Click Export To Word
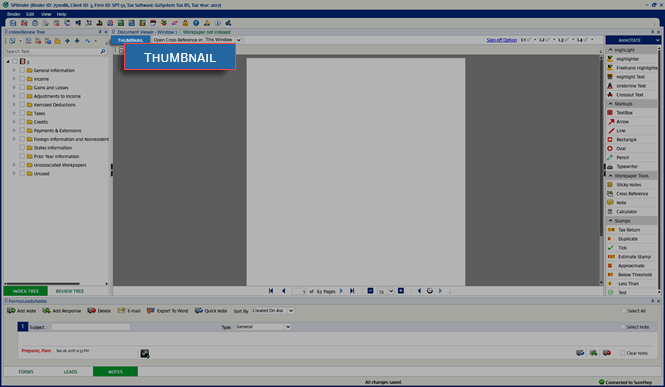665x387 pixels. pyautogui.click(x=168, y=311)
